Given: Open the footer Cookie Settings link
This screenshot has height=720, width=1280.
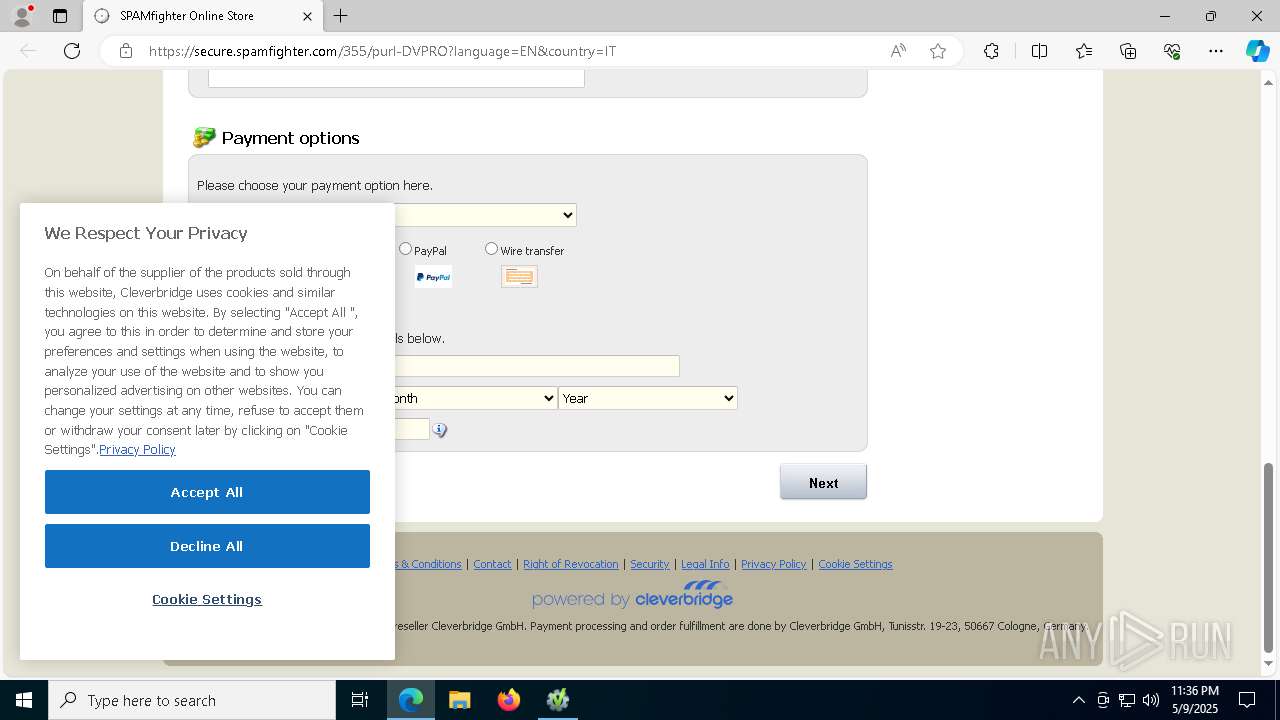Looking at the screenshot, I should (x=855, y=564).
